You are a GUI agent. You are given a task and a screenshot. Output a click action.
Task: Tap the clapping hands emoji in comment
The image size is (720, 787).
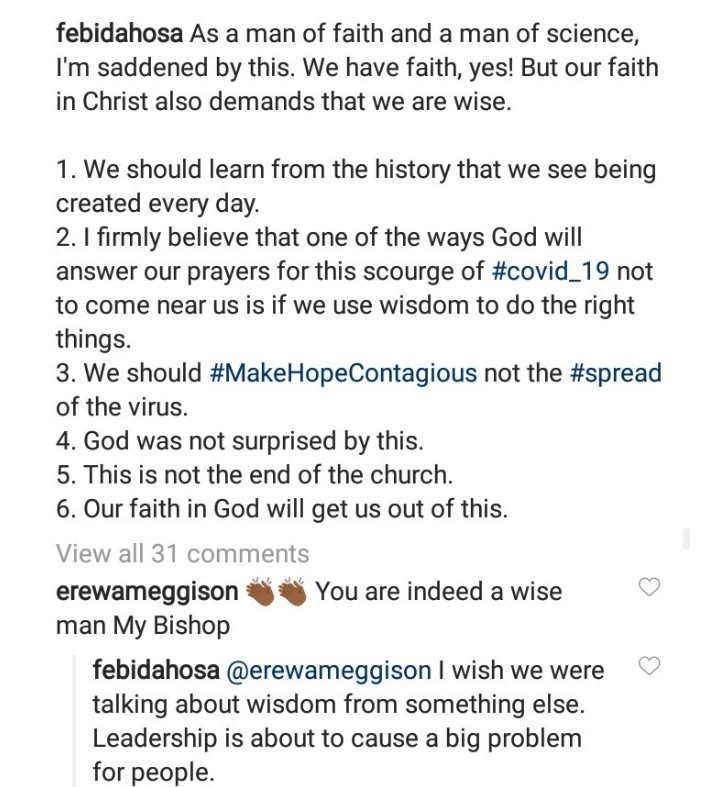260,592
